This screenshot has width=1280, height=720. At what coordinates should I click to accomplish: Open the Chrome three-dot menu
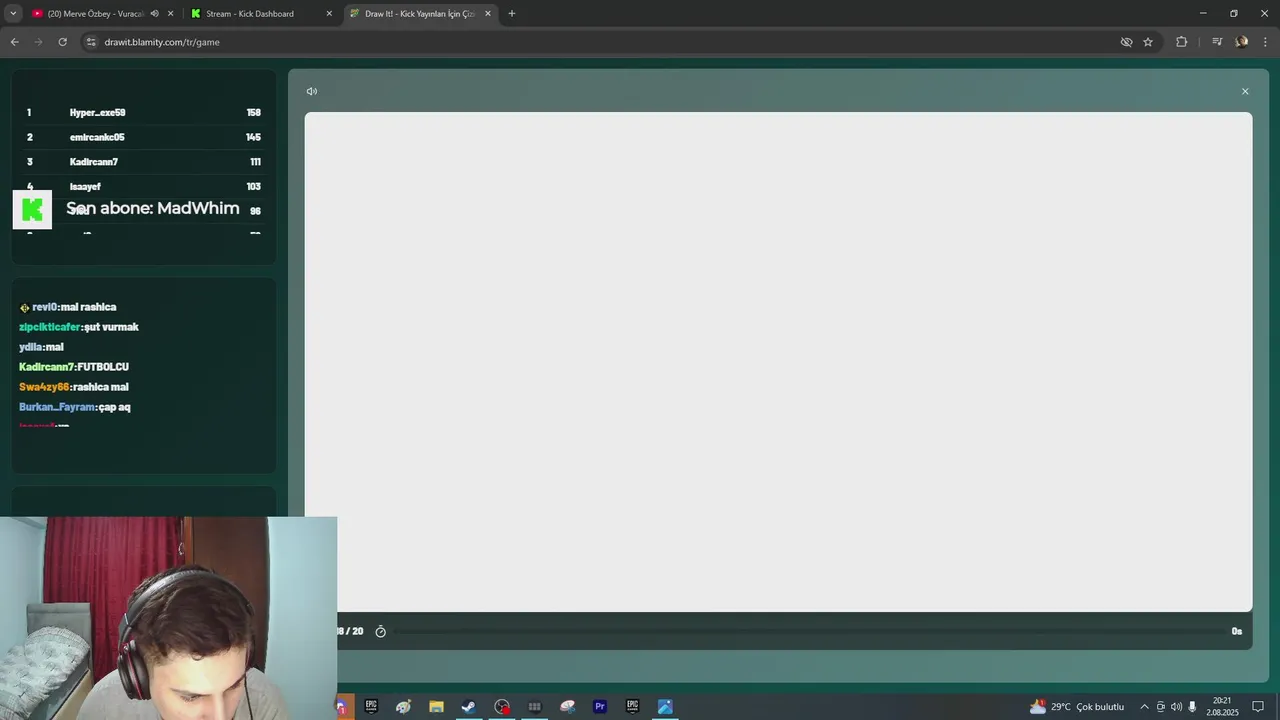tap(1266, 42)
